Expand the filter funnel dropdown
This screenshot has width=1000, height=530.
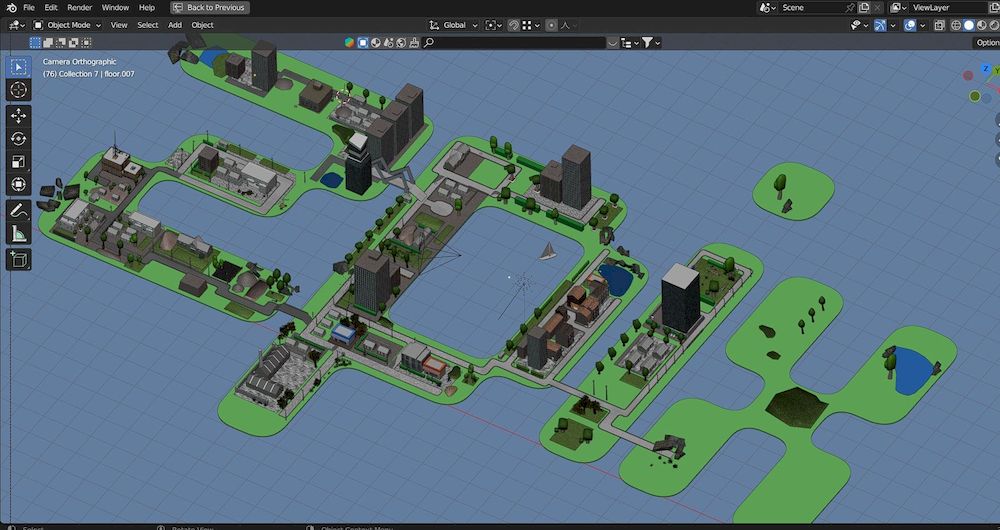point(651,43)
